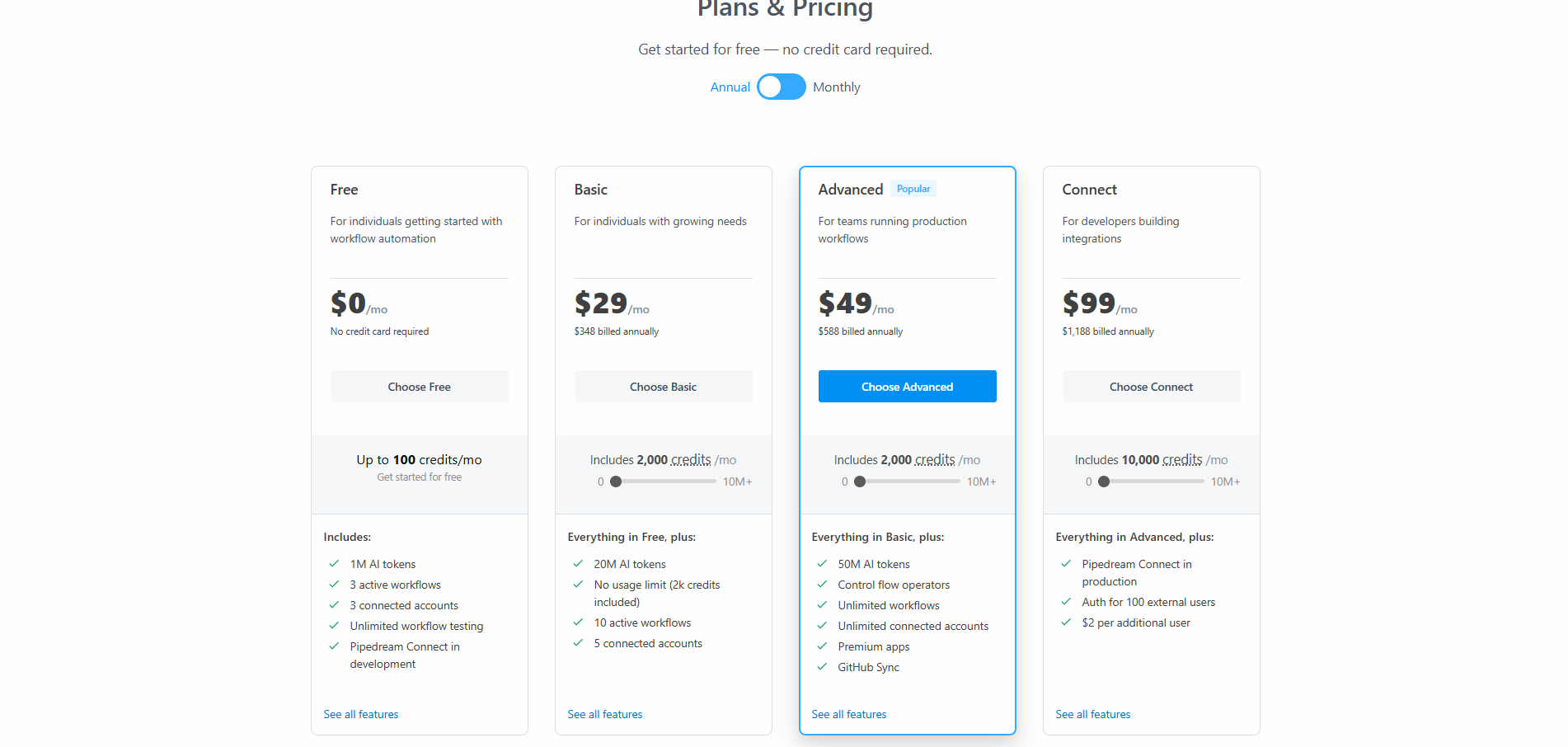Click the checkmark beside Unlimited workflow testing
1568x747 pixels.
tap(334, 626)
